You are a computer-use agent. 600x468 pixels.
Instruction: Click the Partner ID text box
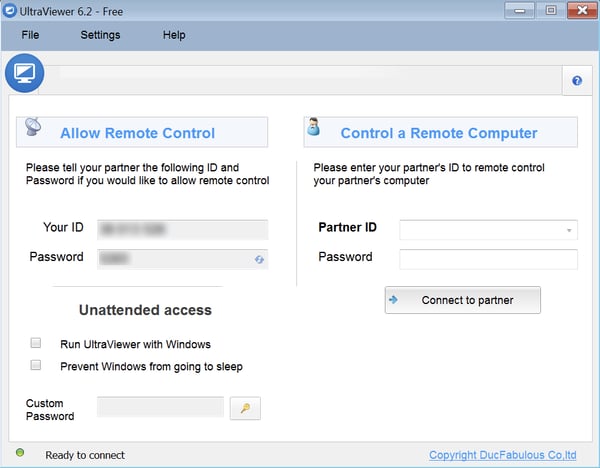pyautogui.click(x=480, y=230)
